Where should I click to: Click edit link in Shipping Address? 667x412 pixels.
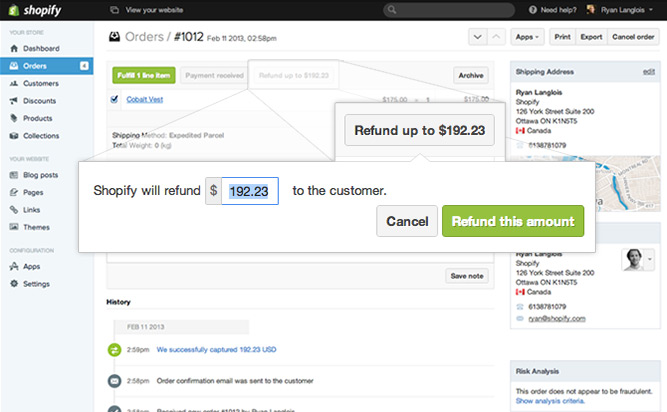649,71
